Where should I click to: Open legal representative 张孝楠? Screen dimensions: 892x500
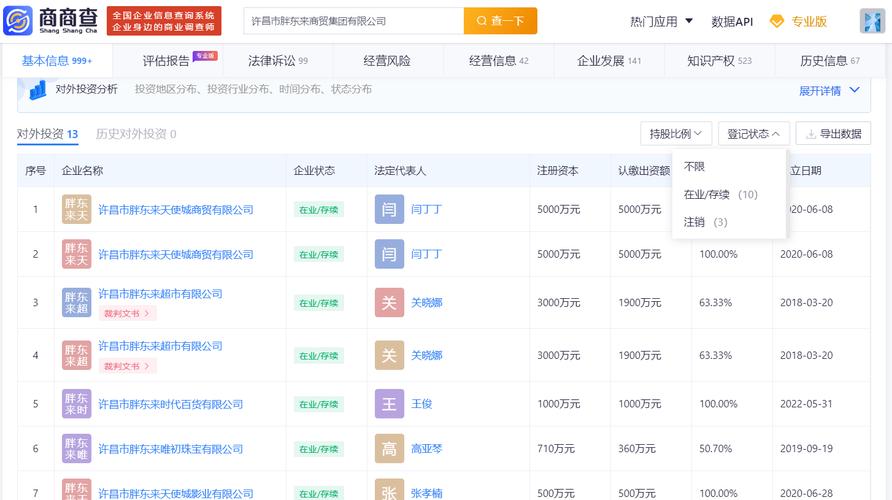426,493
